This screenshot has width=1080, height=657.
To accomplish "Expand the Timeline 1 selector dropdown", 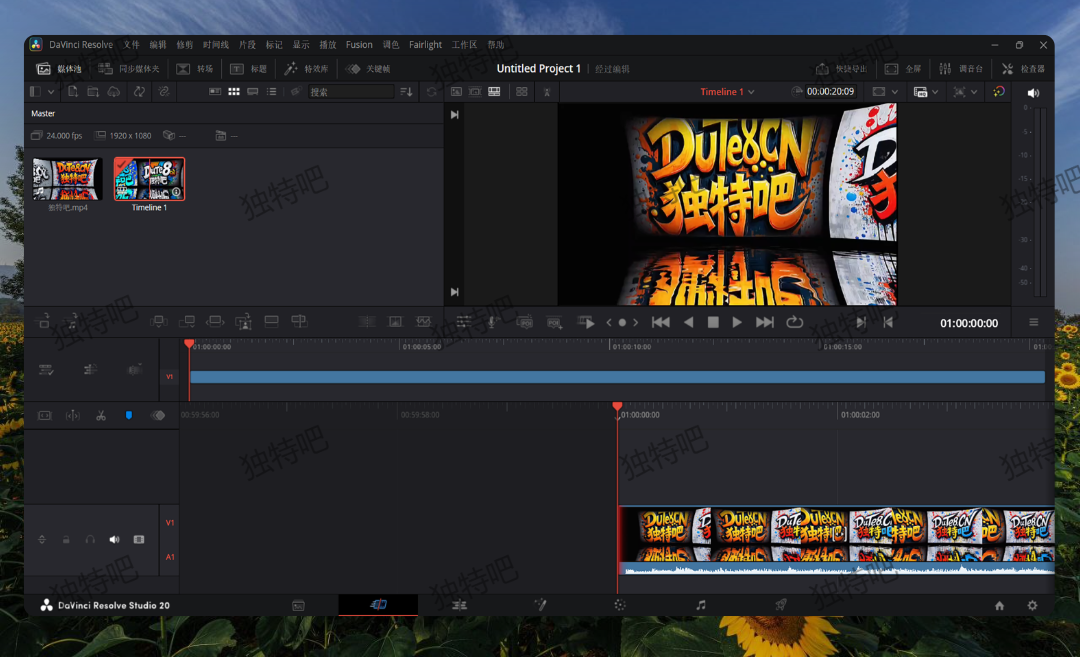I will (751, 92).
